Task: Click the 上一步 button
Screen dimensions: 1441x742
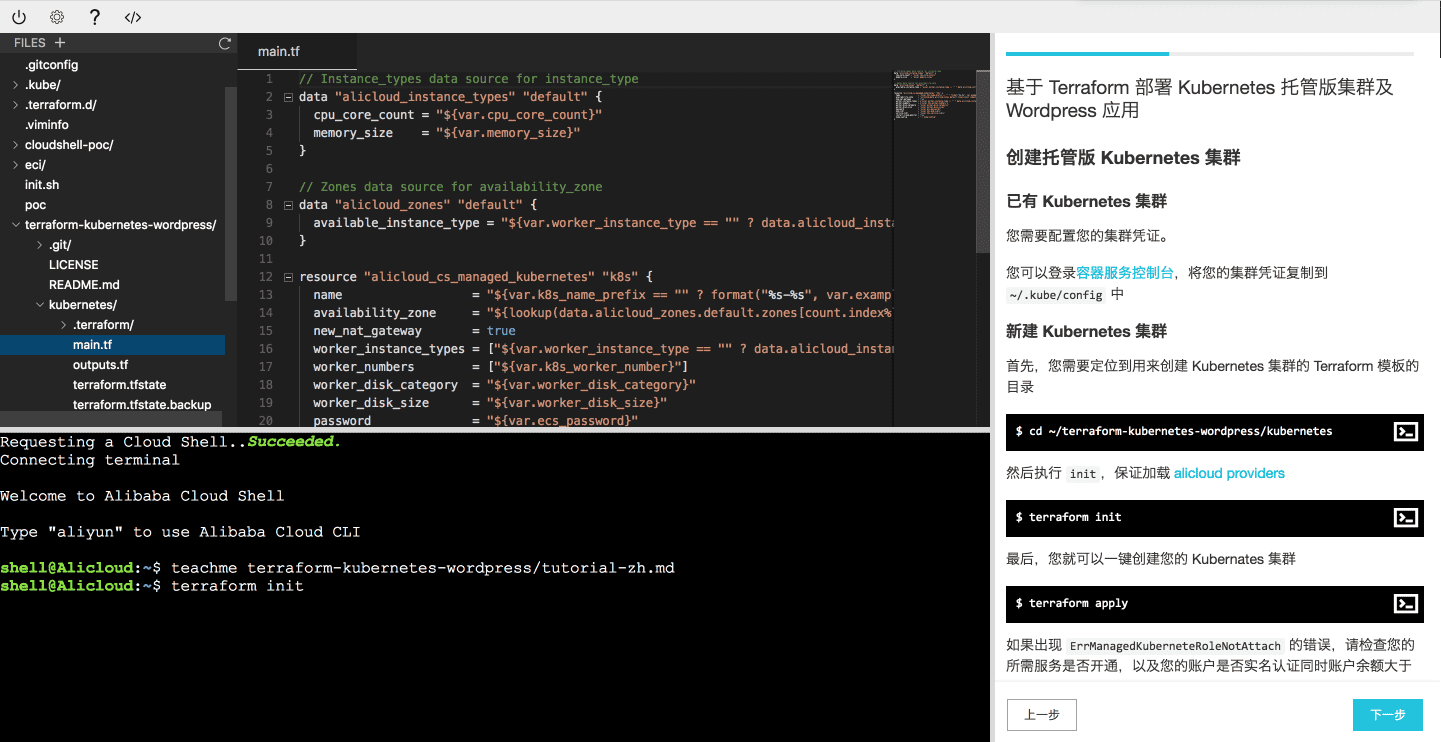Action: [1041, 714]
